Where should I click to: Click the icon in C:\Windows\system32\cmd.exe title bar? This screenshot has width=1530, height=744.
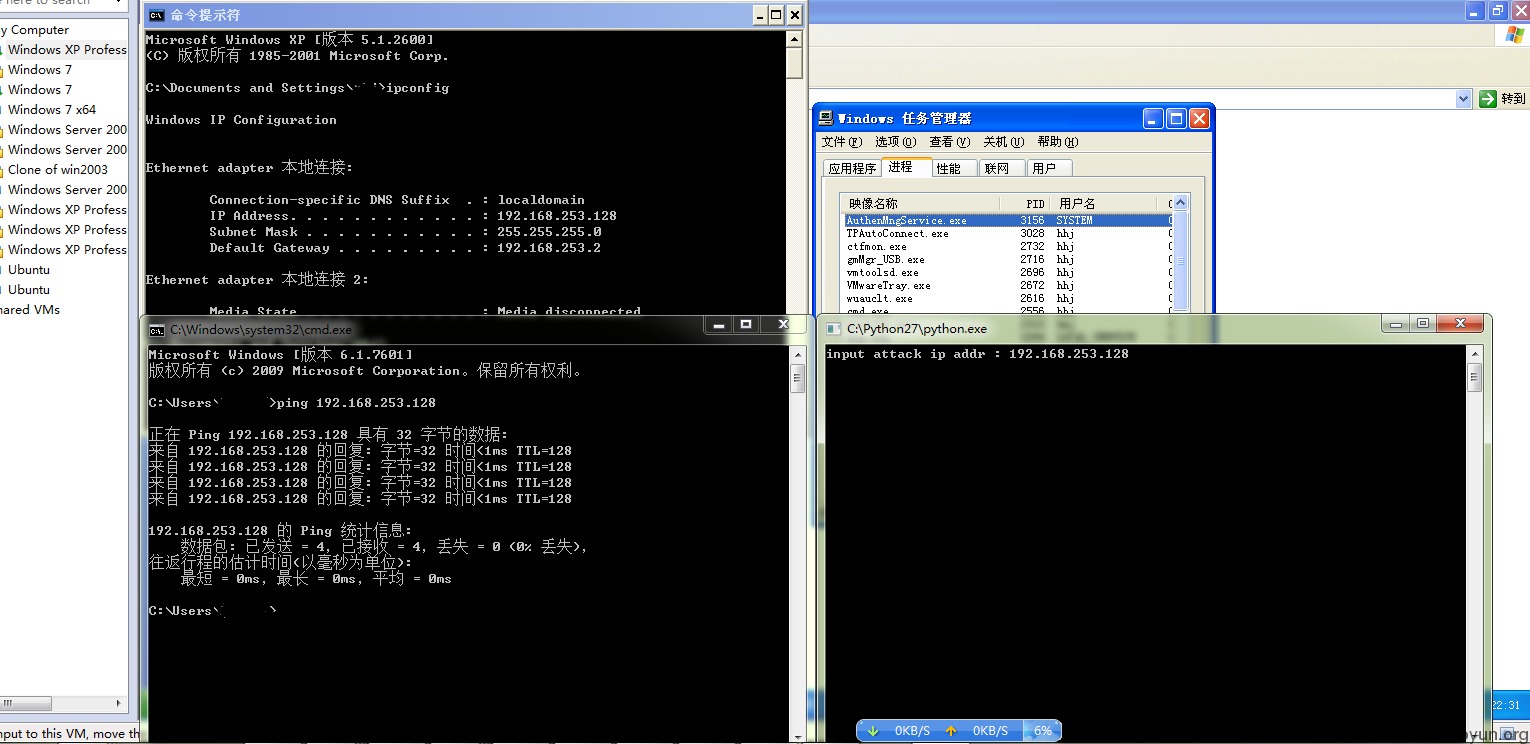[x=157, y=329]
